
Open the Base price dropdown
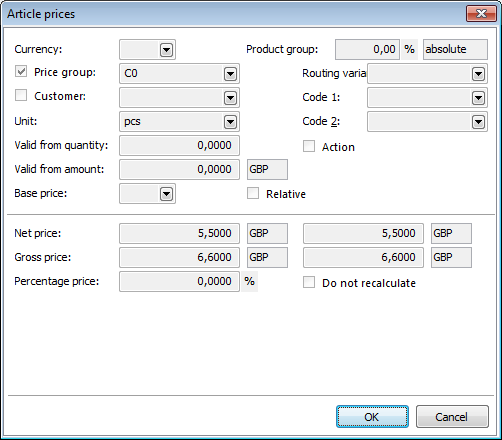tap(166, 194)
